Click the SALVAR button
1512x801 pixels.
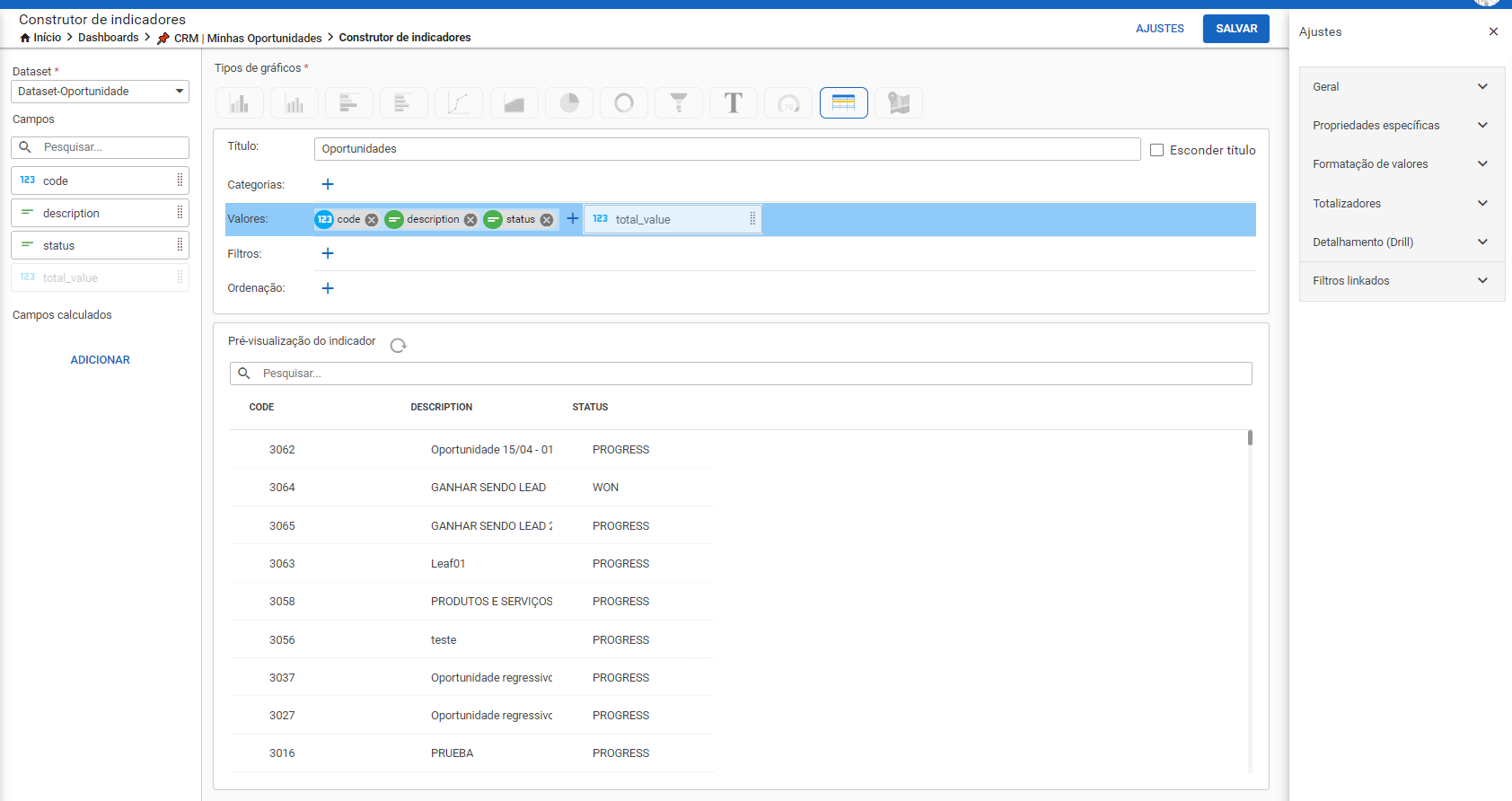1236,29
